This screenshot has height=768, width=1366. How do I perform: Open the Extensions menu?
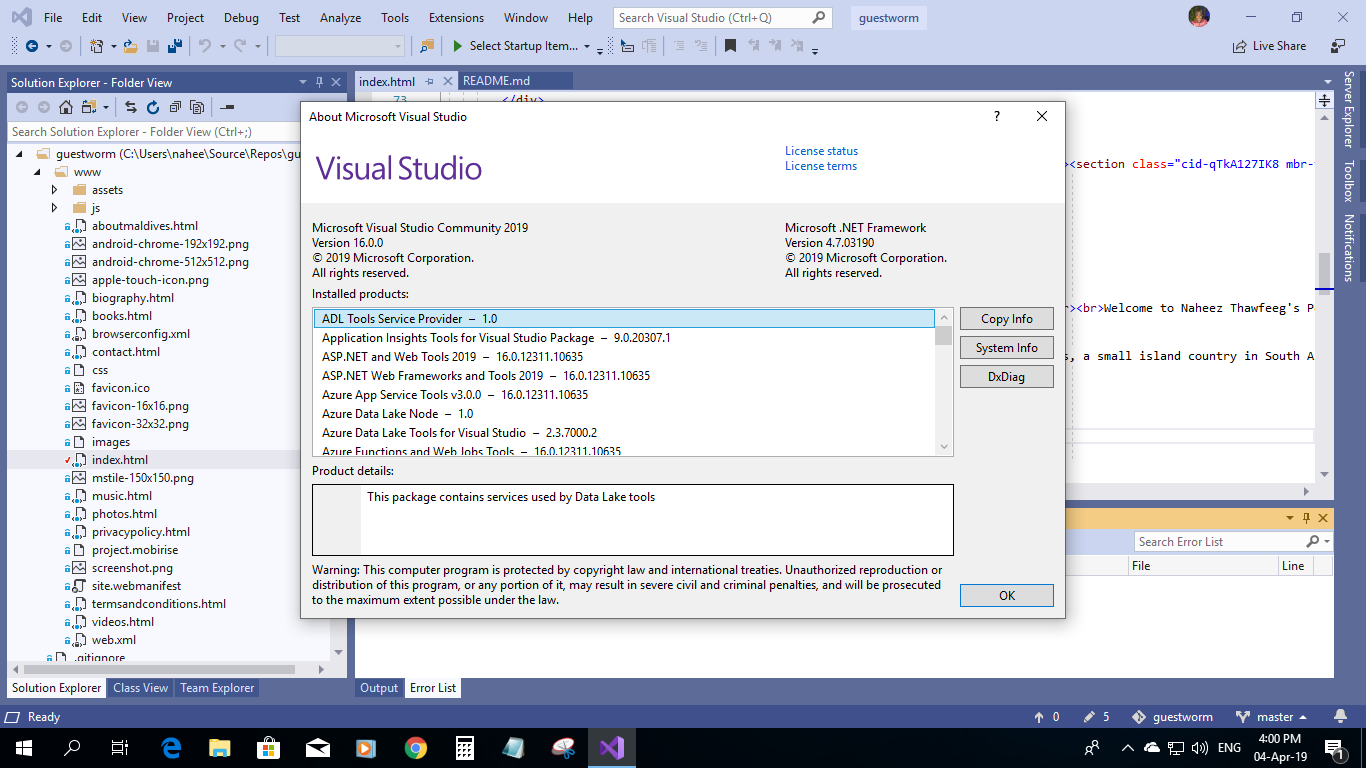[x=456, y=18]
